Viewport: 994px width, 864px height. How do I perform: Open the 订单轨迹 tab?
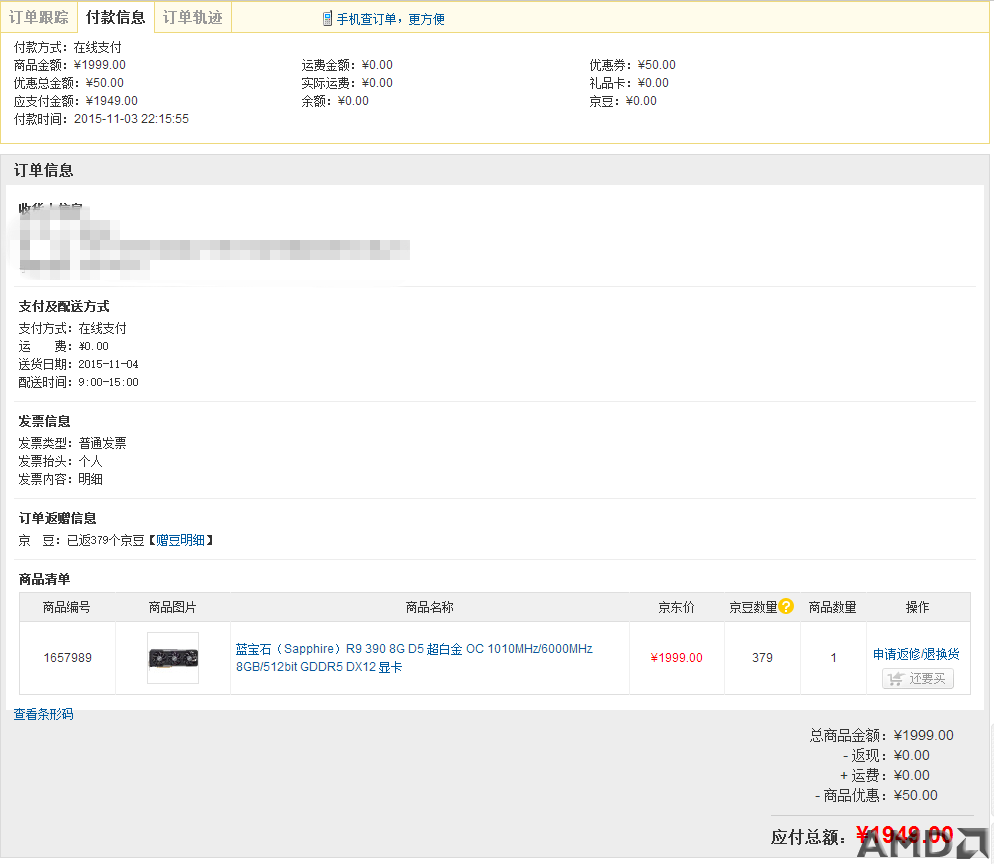[193, 17]
